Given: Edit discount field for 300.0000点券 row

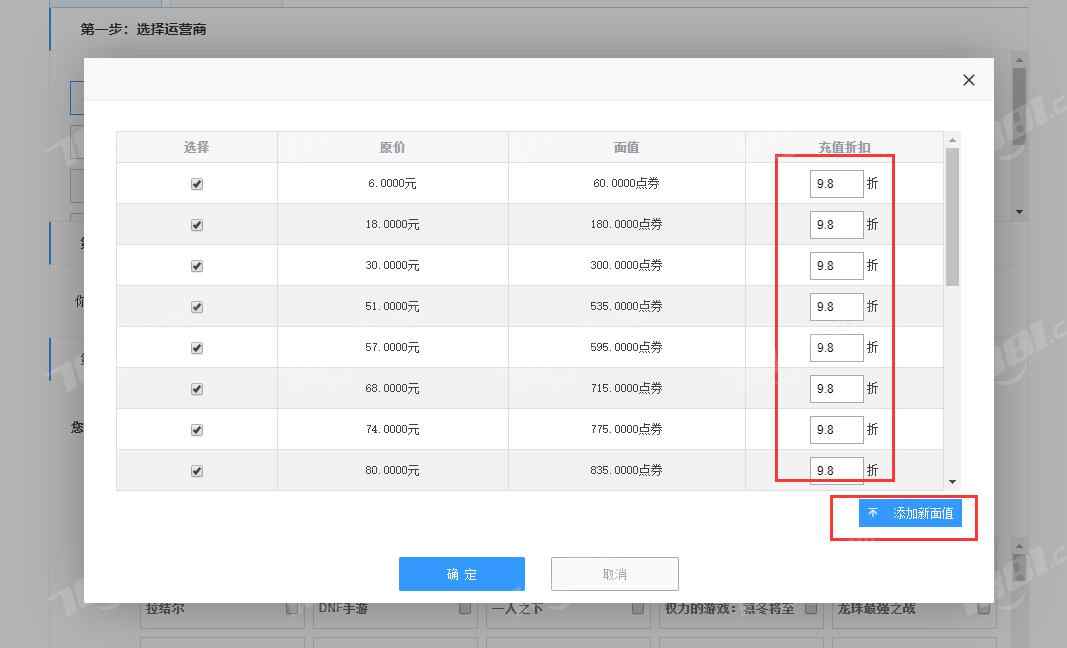Looking at the screenshot, I should [x=836, y=265].
